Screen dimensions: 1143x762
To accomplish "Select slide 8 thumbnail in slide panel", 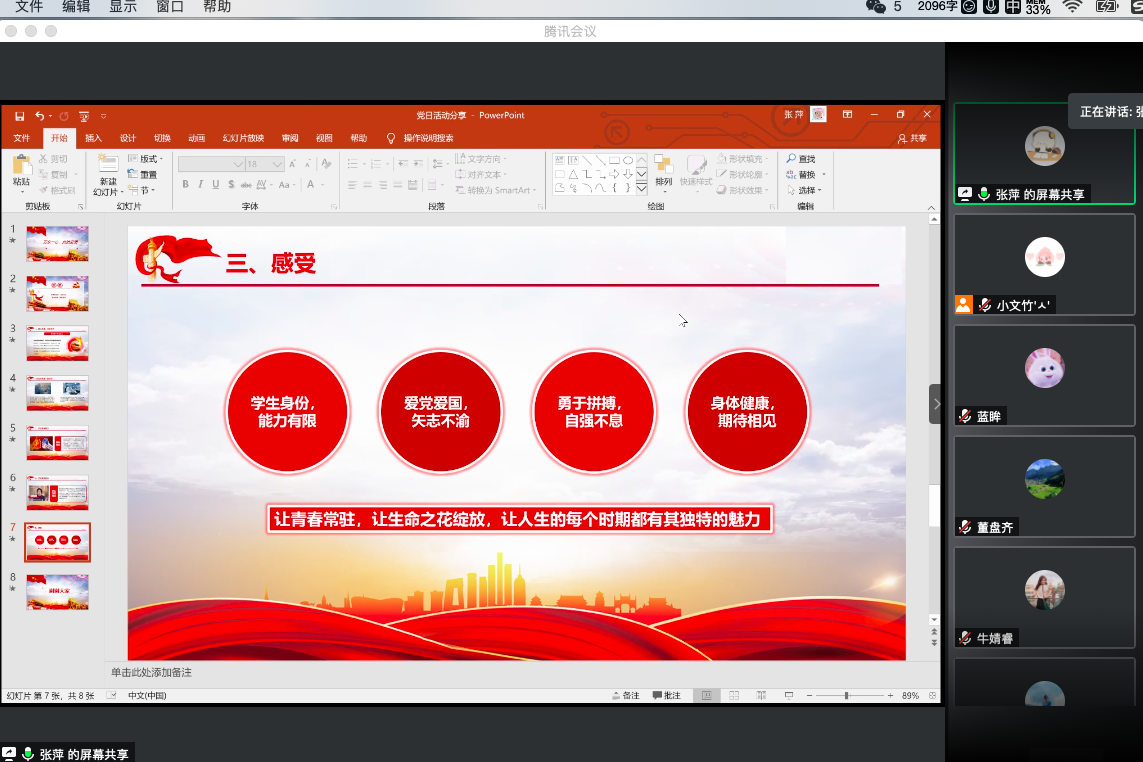I will click(x=57, y=592).
